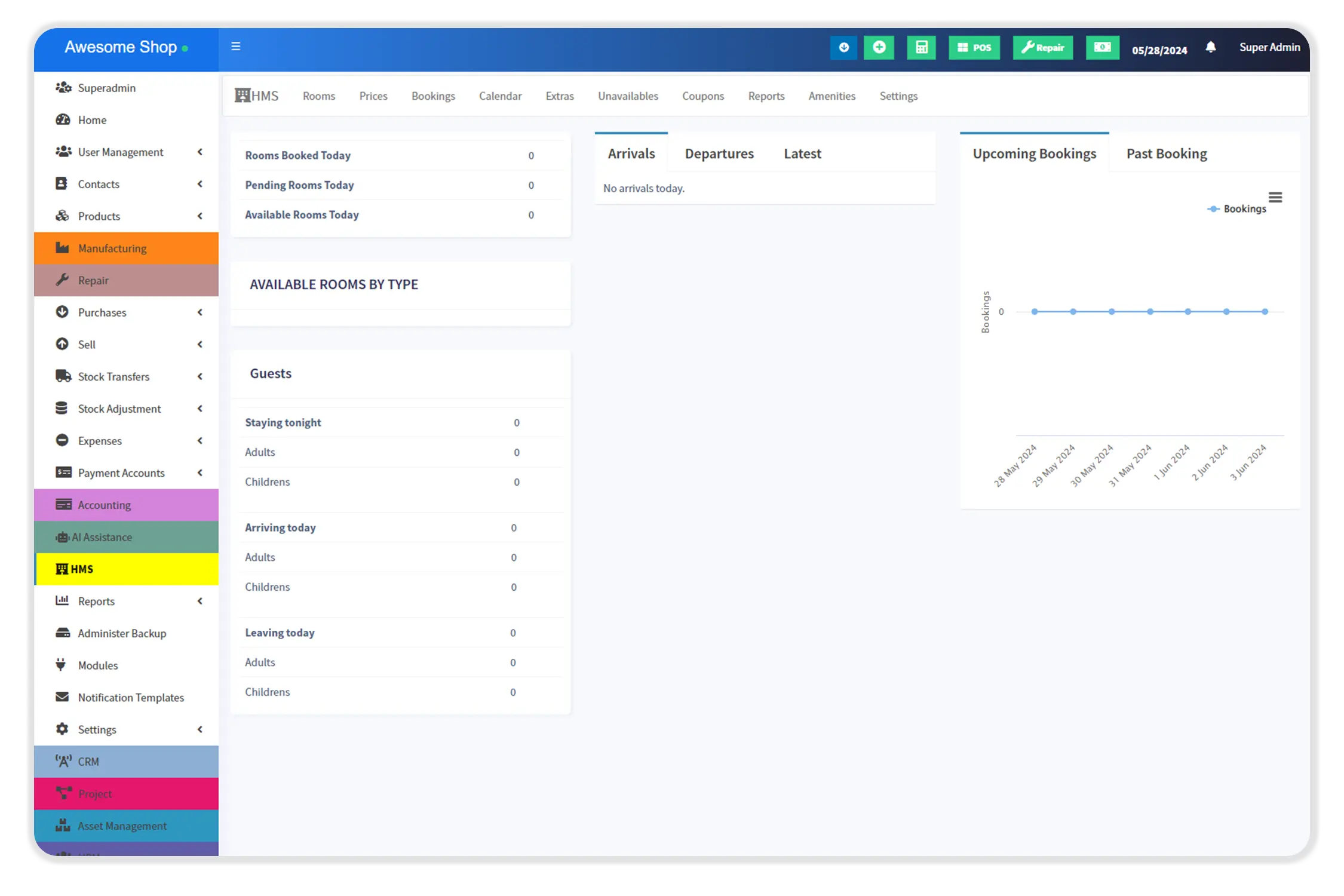Expand Sell menu chevron
1344x896 pixels.
(x=200, y=345)
